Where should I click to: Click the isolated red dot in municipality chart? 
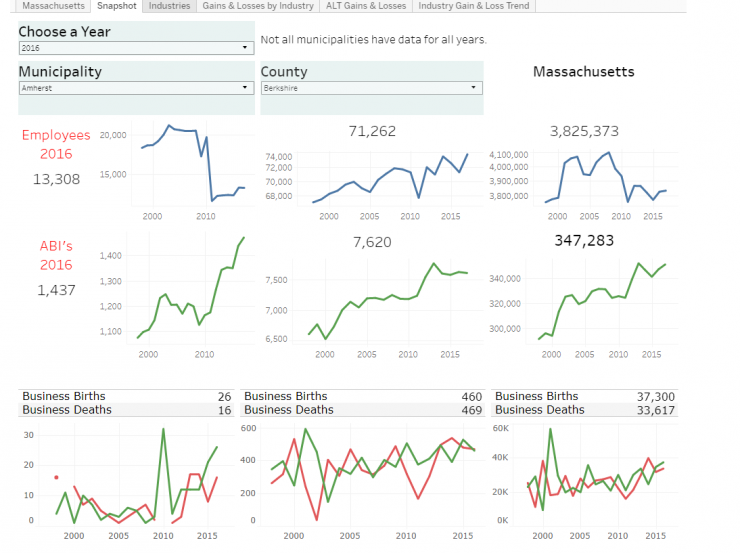pos(56,478)
